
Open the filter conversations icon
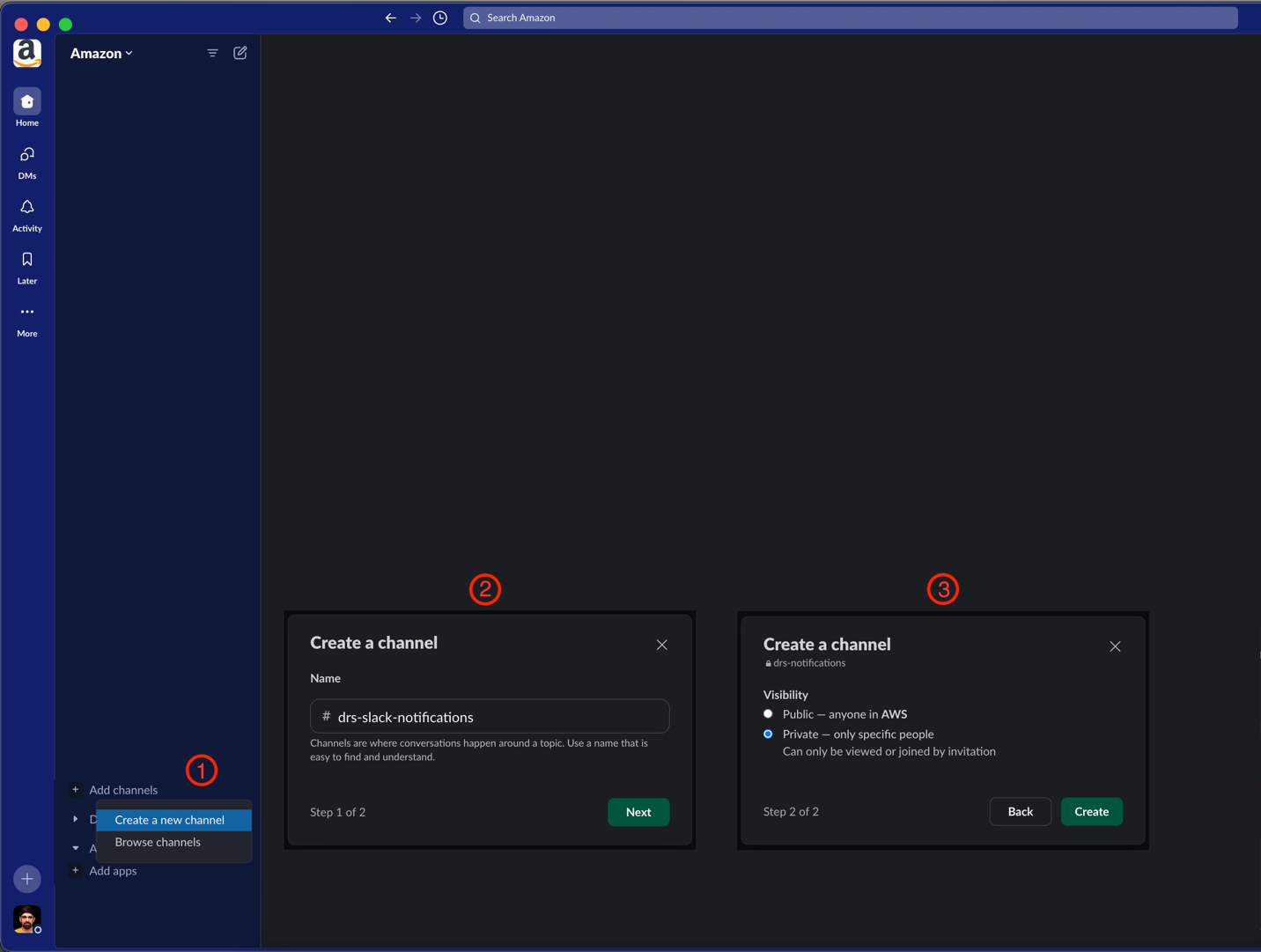tap(212, 53)
